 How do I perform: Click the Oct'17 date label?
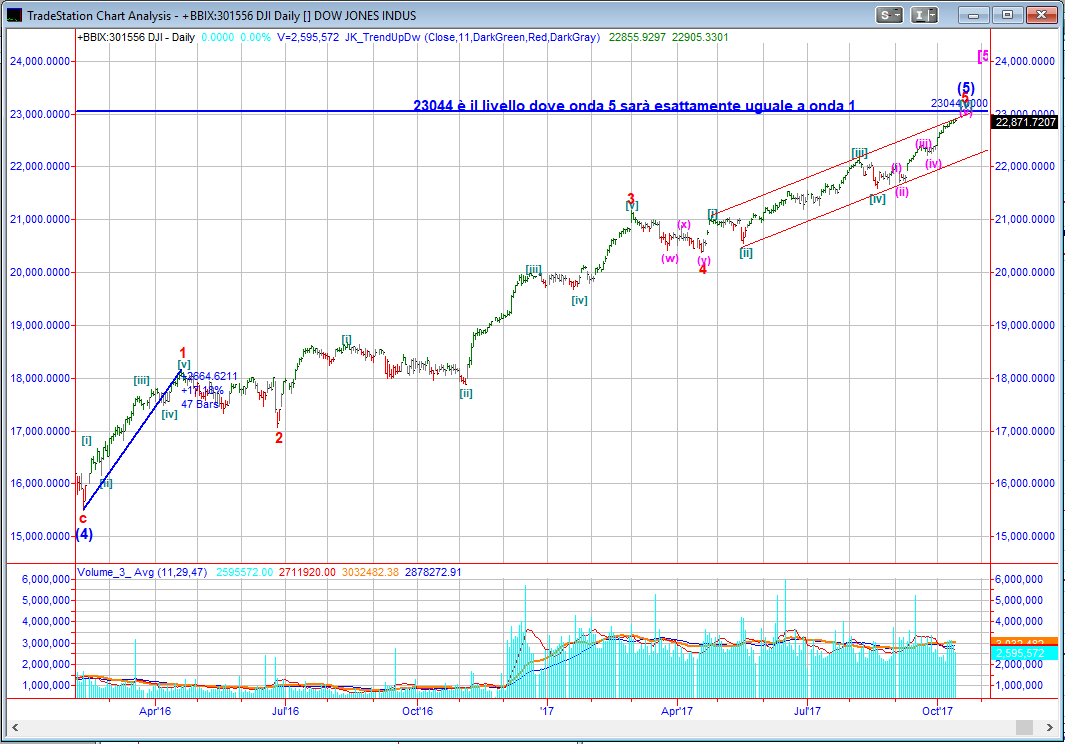pyautogui.click(x=937, y=711)
